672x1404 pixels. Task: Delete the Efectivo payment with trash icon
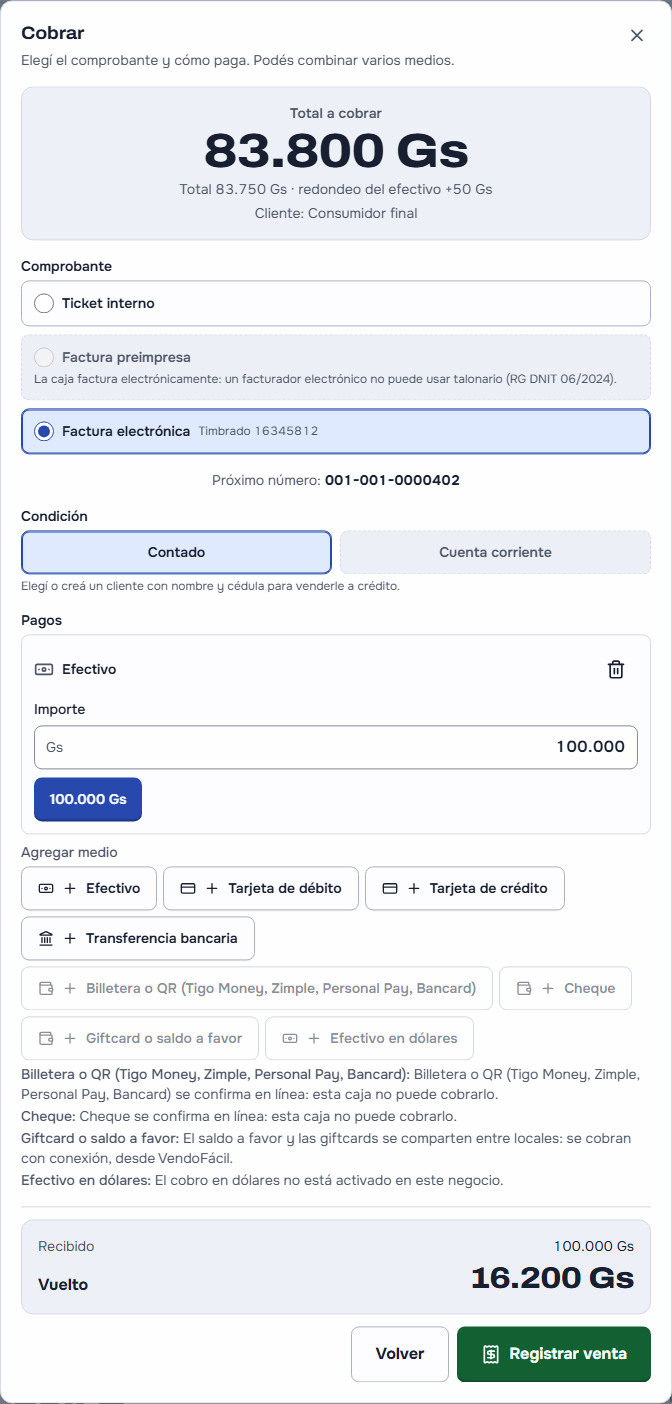pyautogui.click(x=616, y=670)
